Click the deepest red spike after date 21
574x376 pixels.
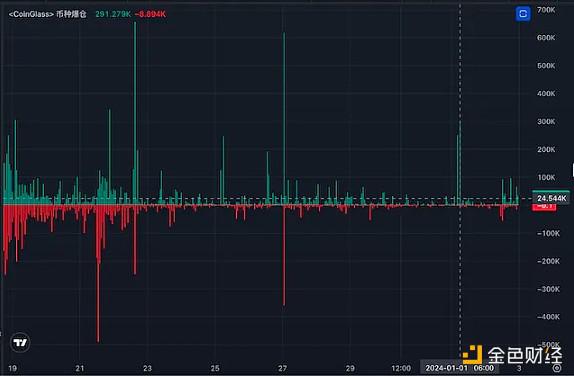point(98,273)
